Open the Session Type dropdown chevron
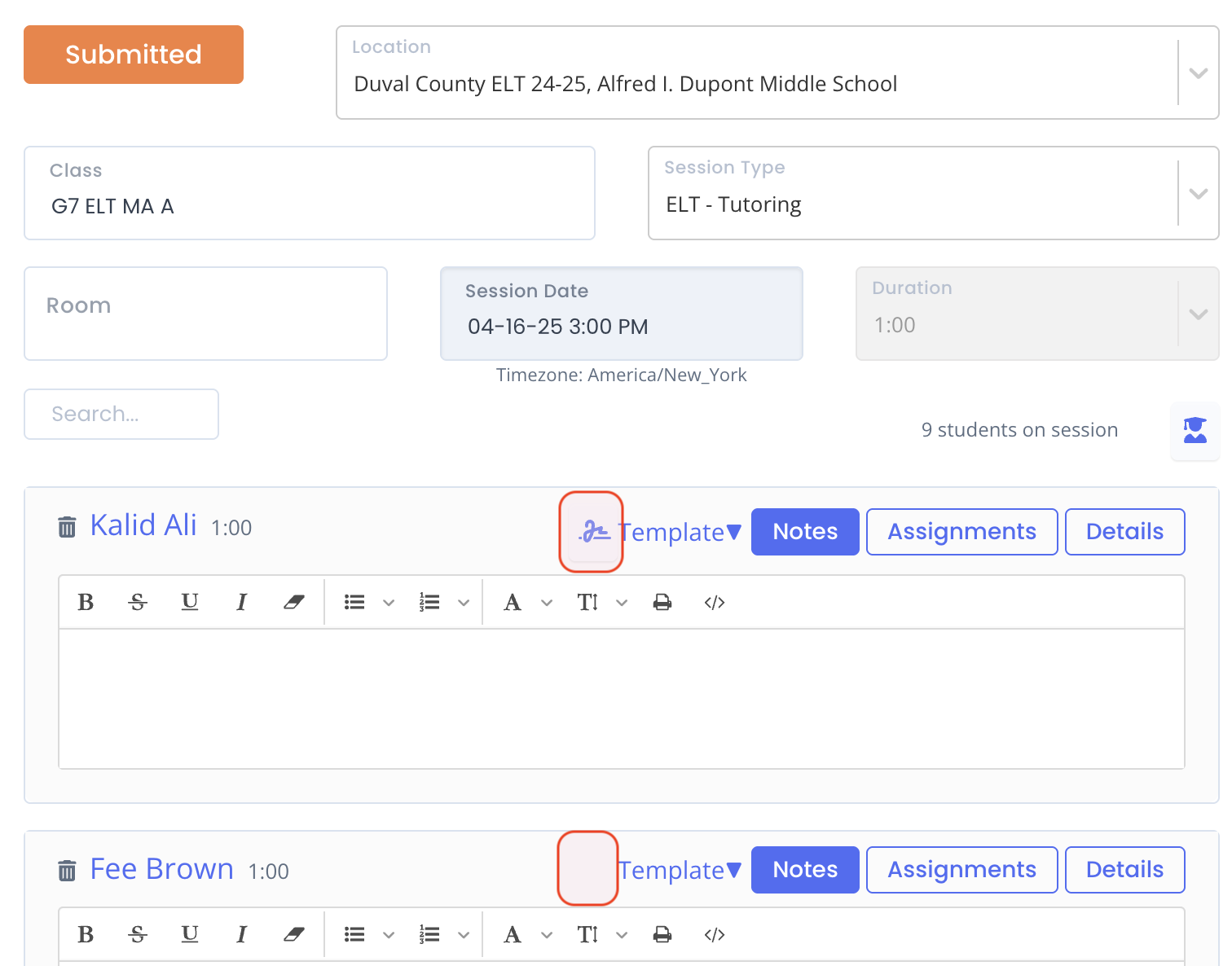This screenshot has height=966, width=1232. (x=1198, y=193)
